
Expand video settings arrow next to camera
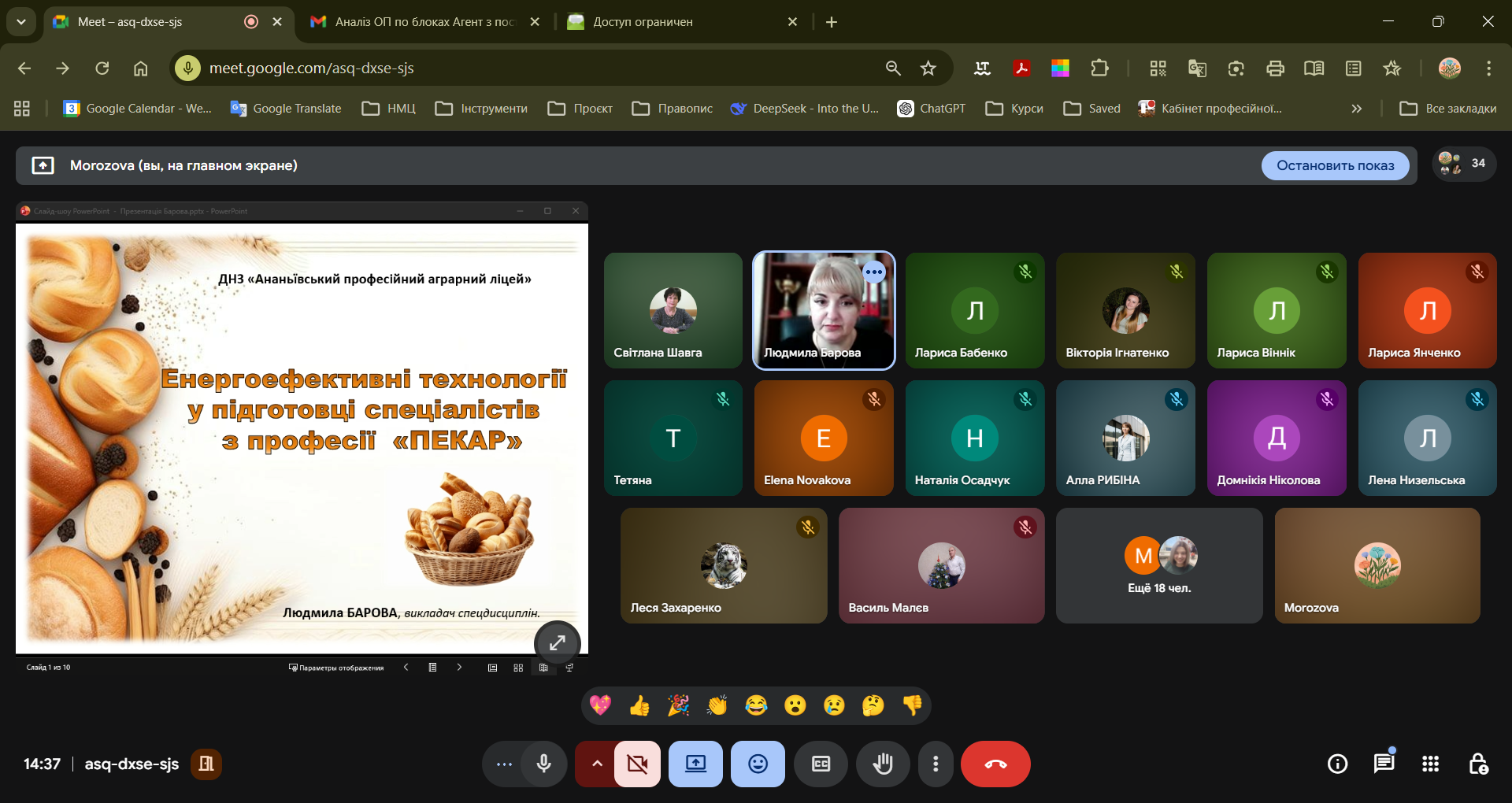(596, 764)
